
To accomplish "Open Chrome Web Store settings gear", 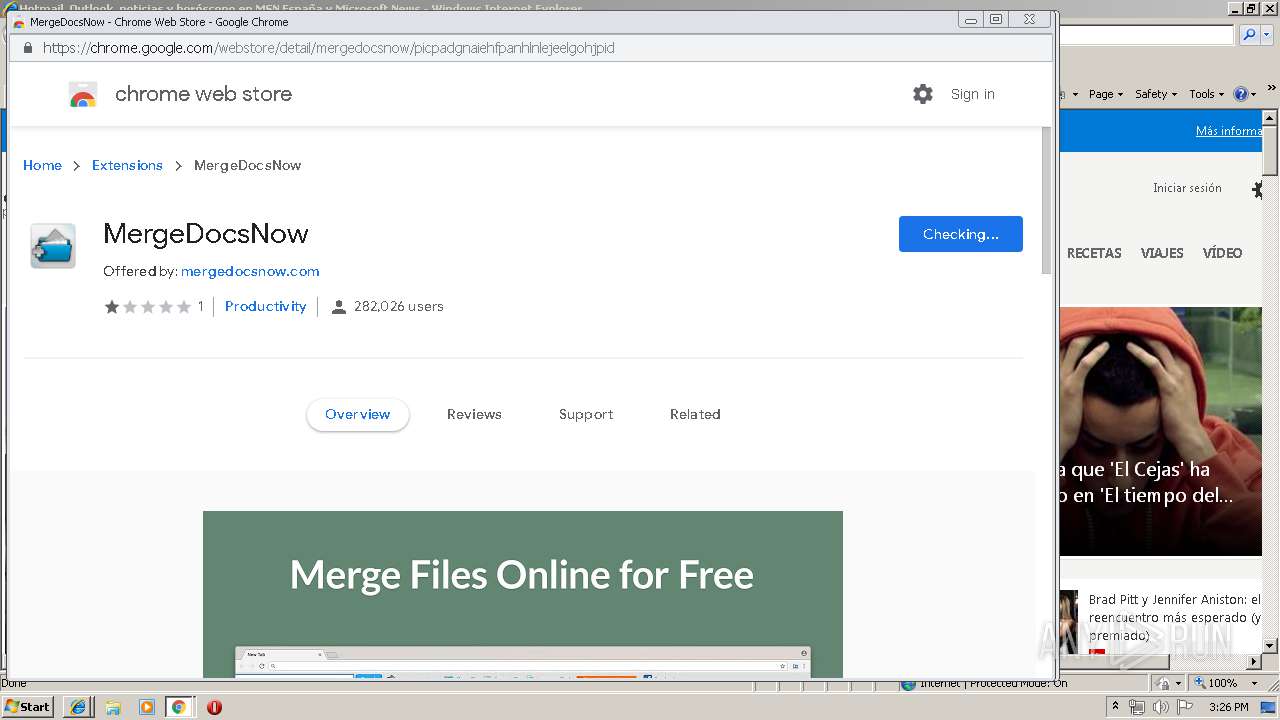I will click(922, 94).
